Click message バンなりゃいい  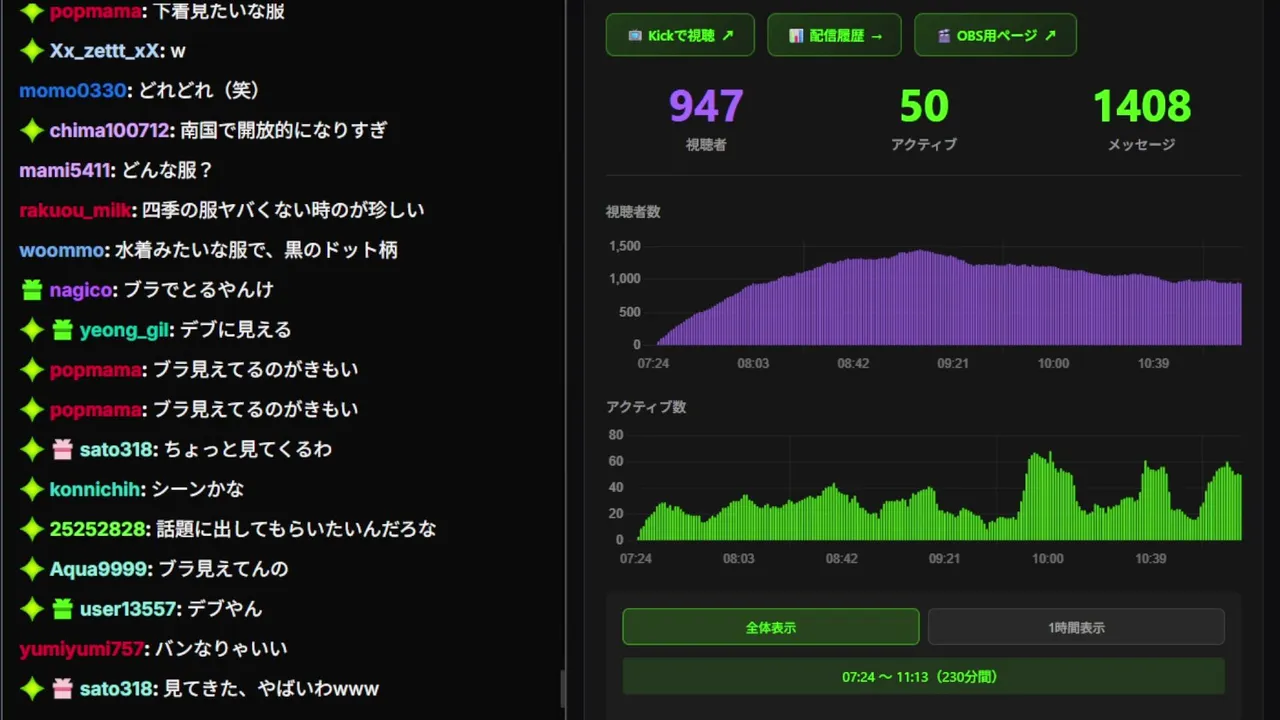pyautogui.click(x=220, y=649)
